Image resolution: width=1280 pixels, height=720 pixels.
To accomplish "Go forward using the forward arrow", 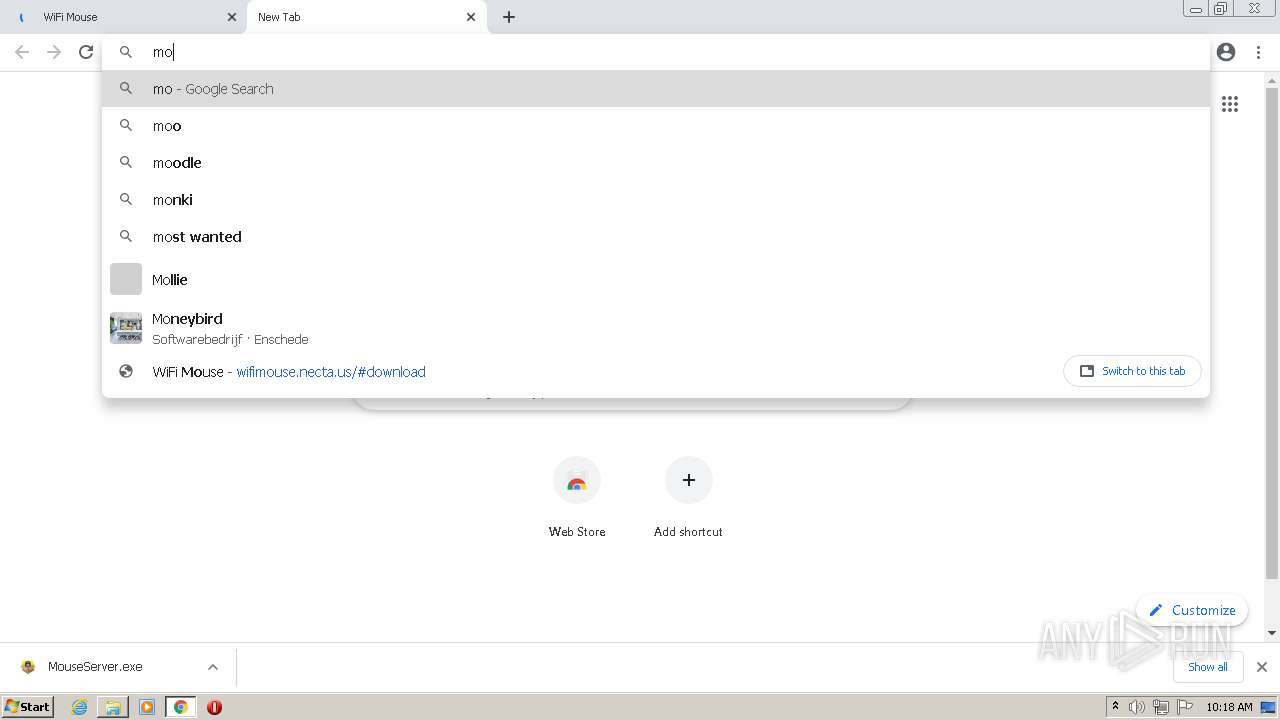I will click(54, 52).
